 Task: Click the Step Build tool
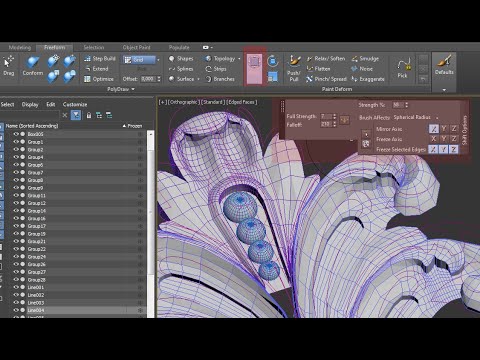coord(100,59)
